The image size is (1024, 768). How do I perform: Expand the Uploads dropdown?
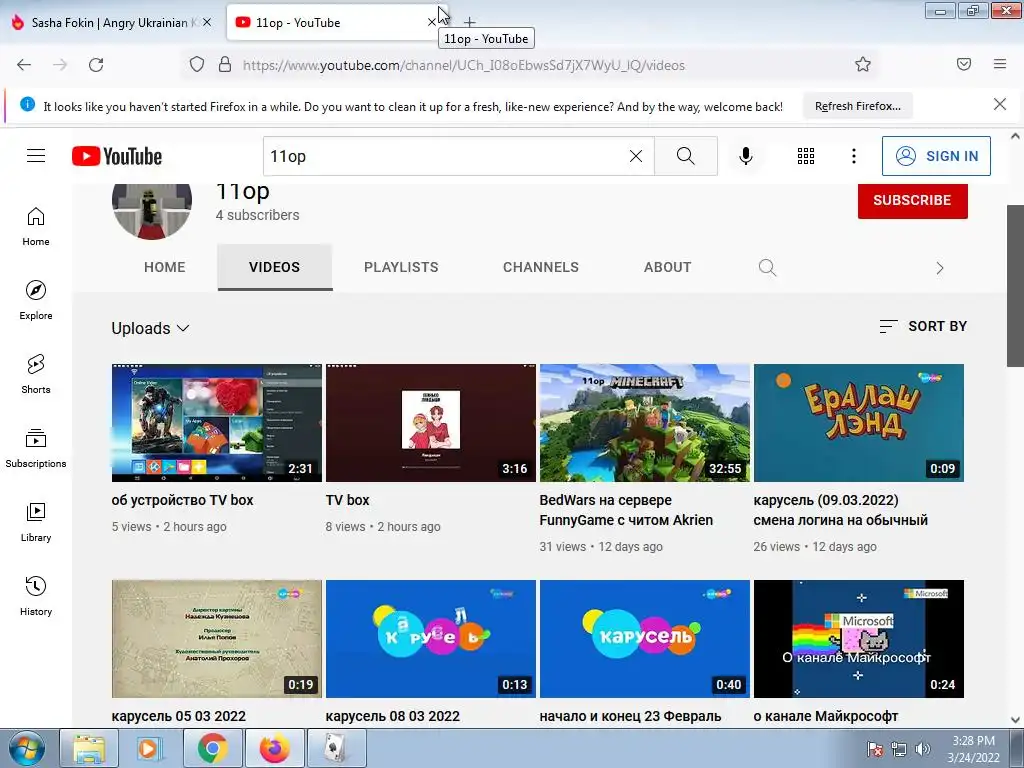point(150,328)
